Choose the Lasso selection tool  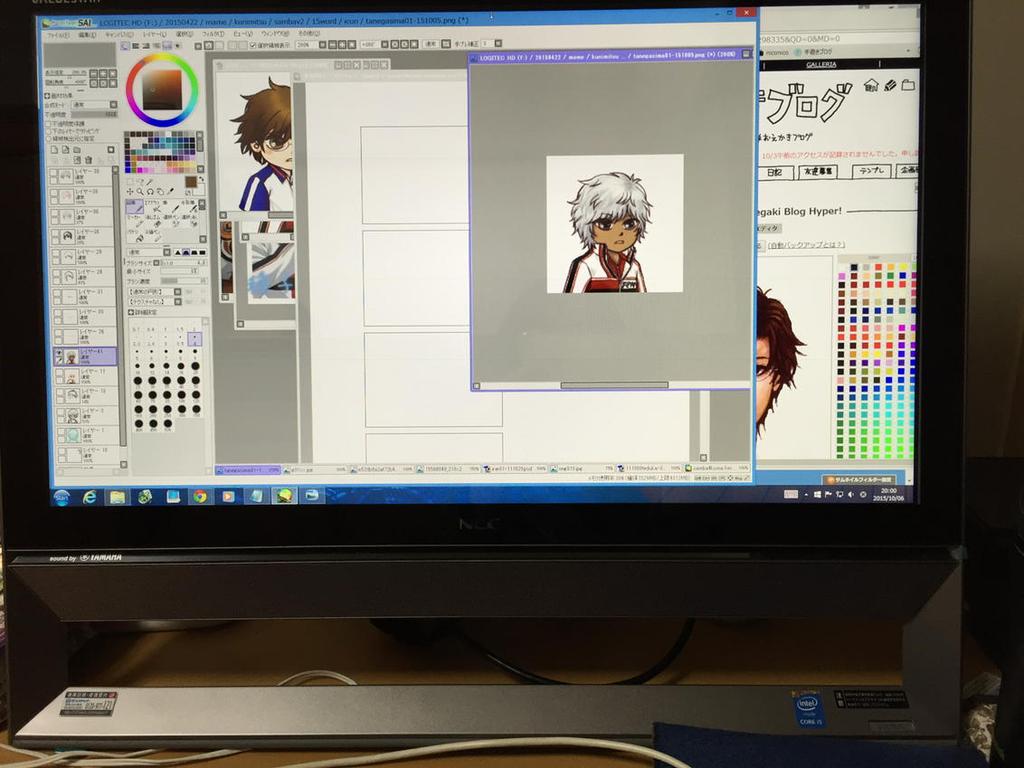click(x=139, y=181)
